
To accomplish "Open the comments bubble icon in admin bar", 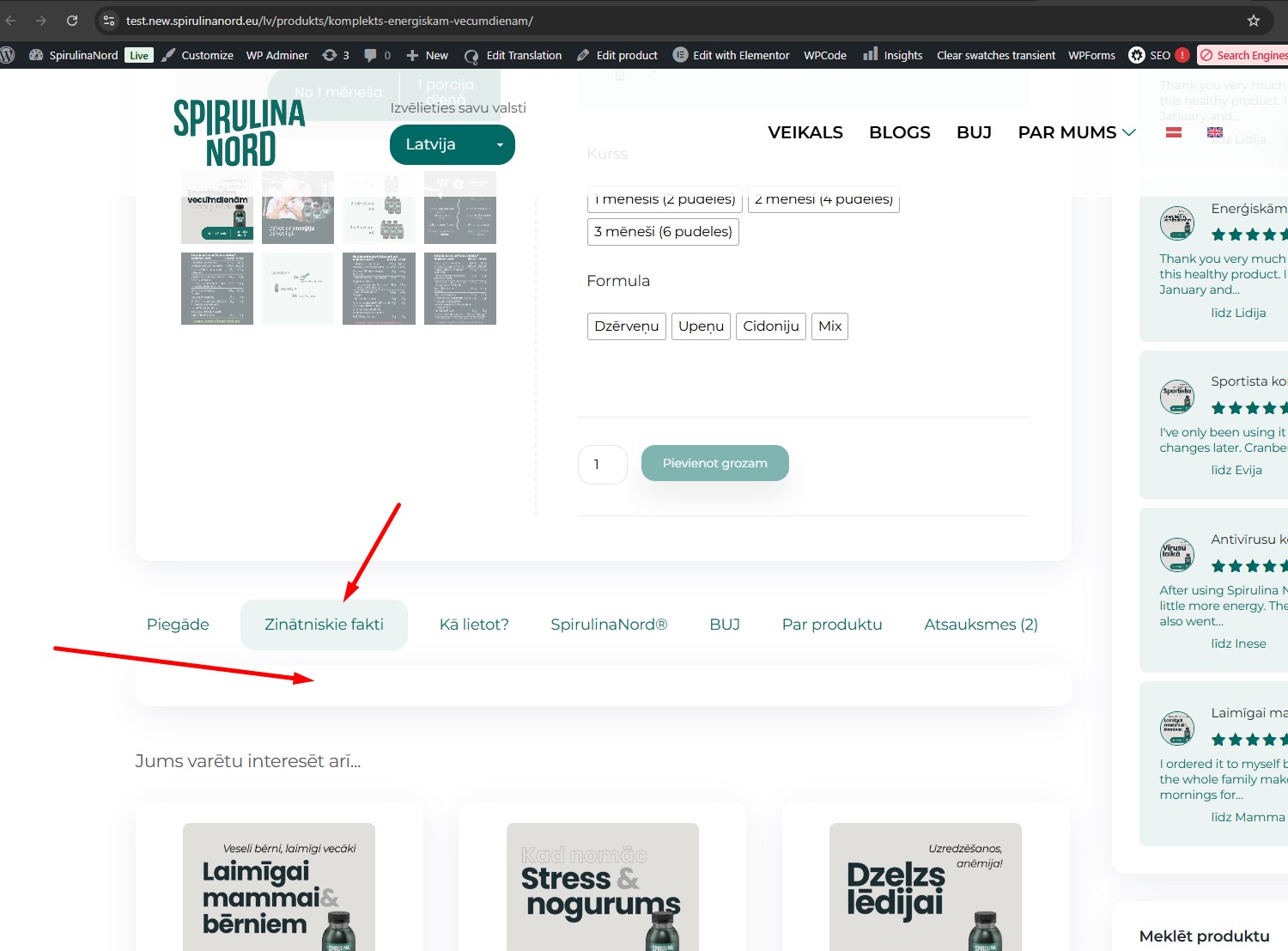I will pos(376,55).
